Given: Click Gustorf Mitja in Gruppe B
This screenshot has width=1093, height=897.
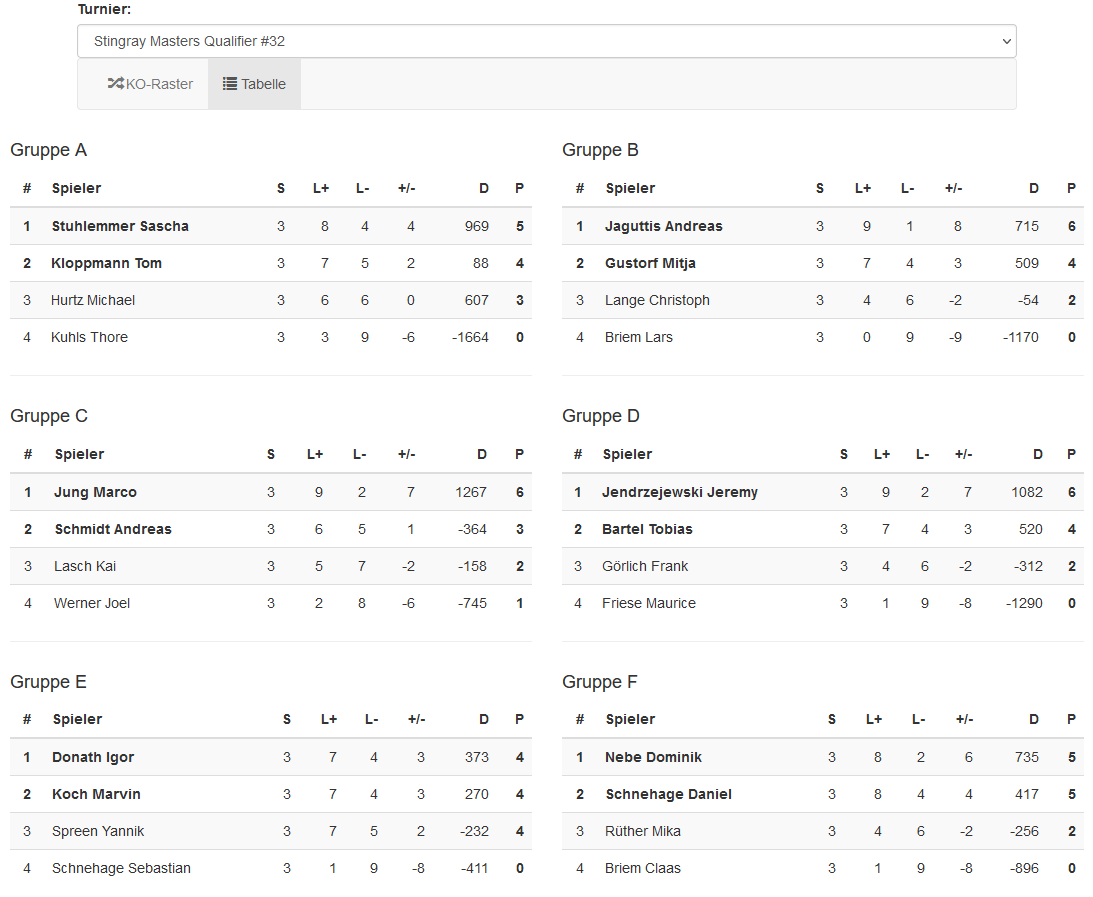Looking at the screenshot, I should click(x=650, y=263).
